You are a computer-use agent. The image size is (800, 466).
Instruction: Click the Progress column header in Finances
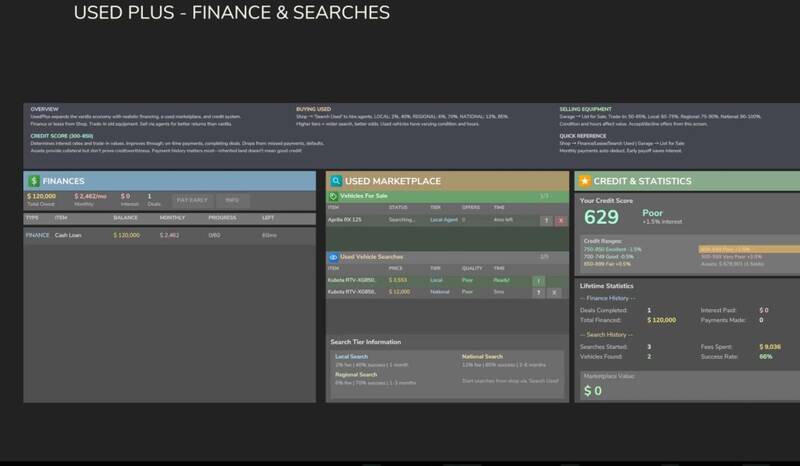(x=224, y=217)
